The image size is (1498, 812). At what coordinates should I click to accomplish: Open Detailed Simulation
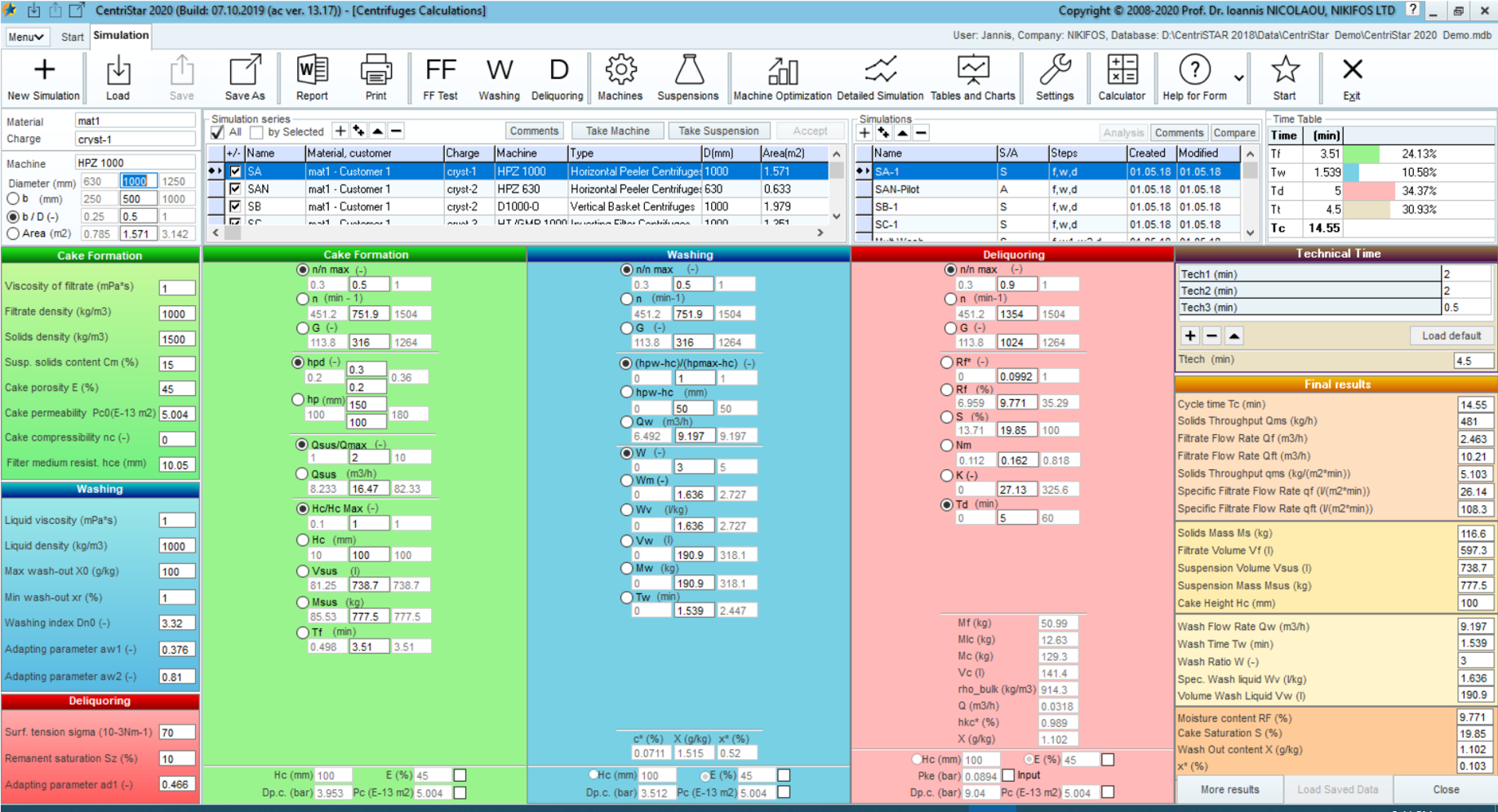pos(880,79)
